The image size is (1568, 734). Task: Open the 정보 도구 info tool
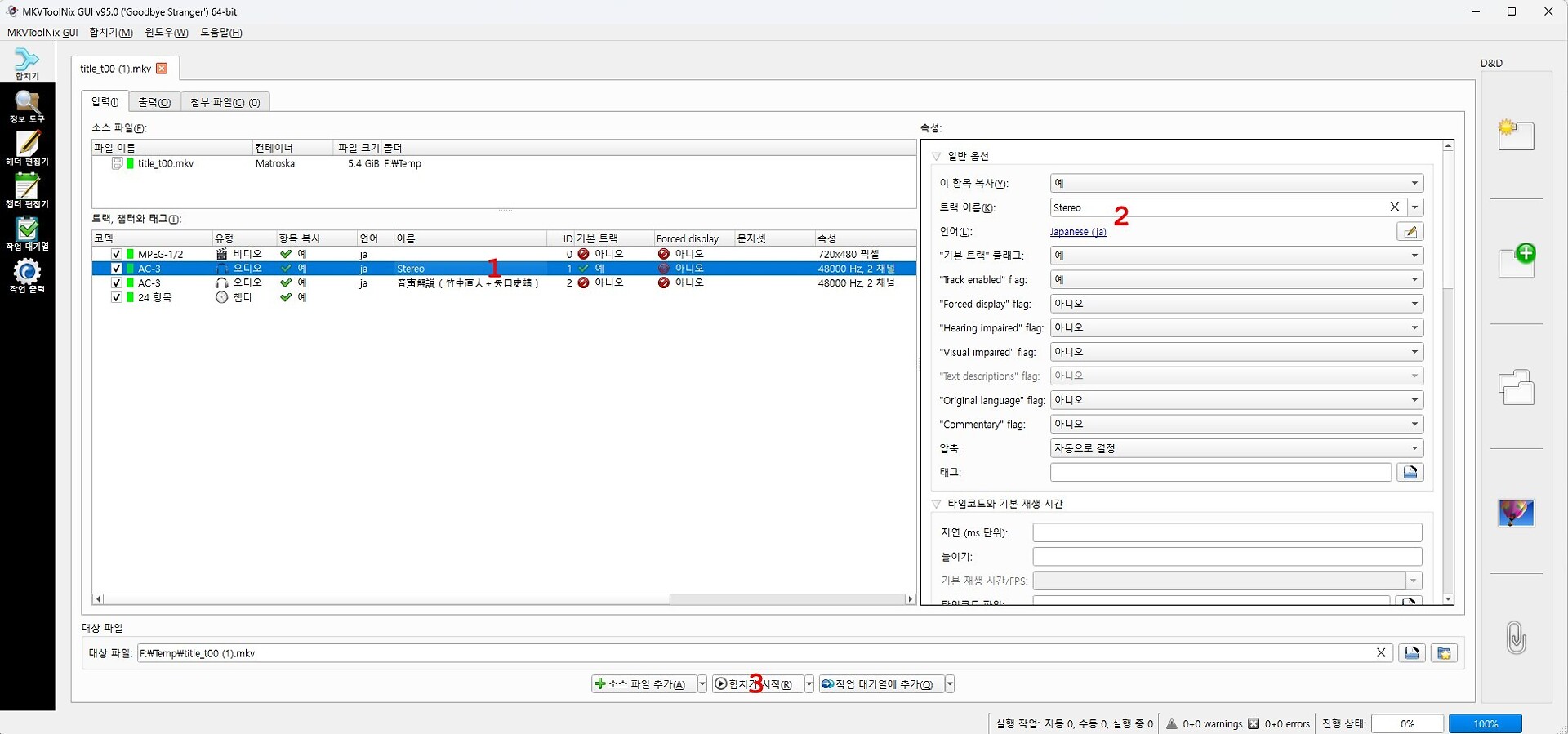tap(27, 106)
